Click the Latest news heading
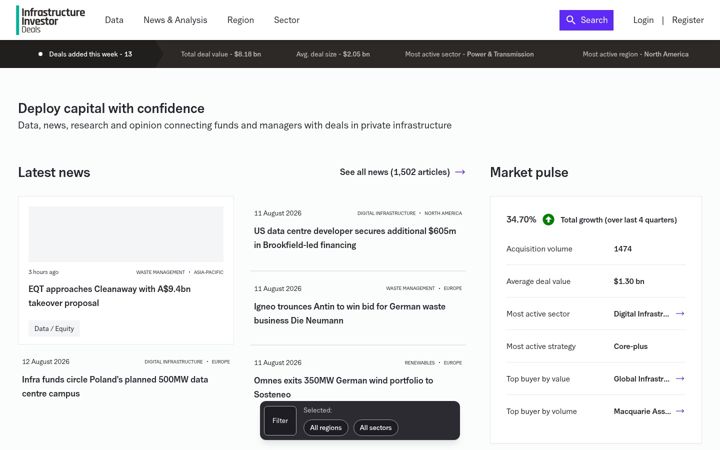 [x=54, y=172]
